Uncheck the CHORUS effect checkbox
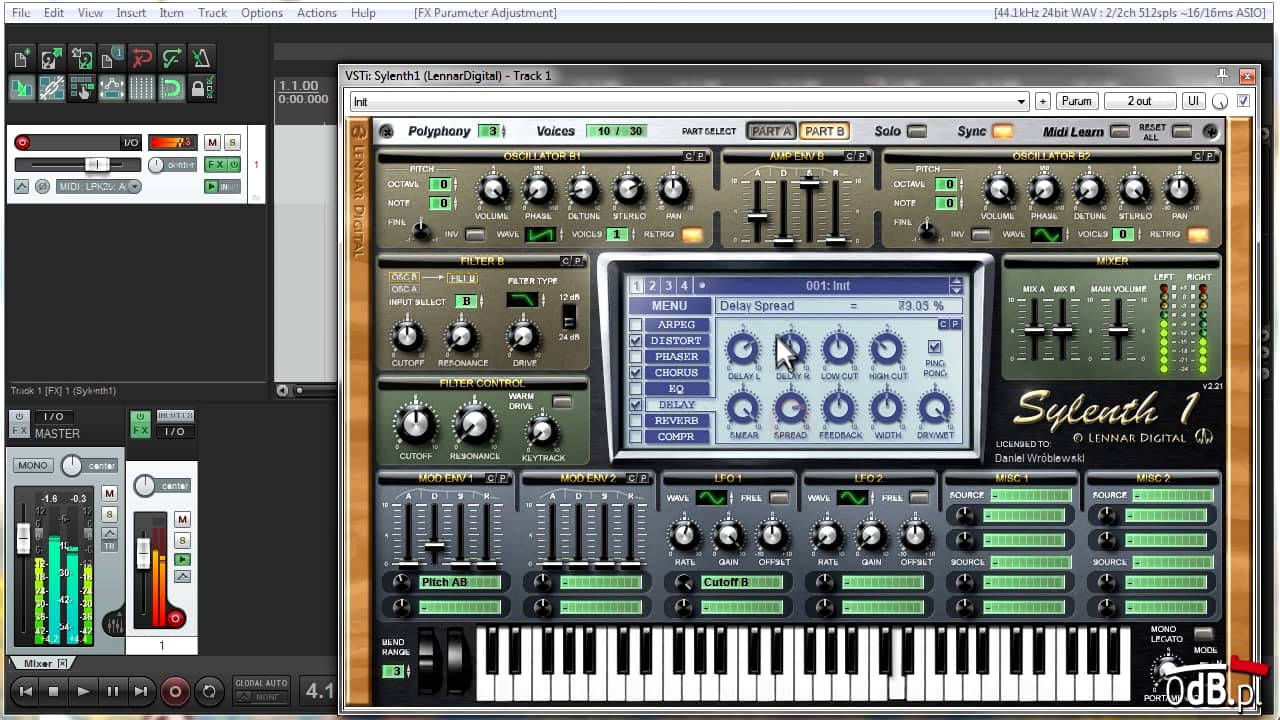The width and height of the screenshot is (1280, 720). coord(635,373)
